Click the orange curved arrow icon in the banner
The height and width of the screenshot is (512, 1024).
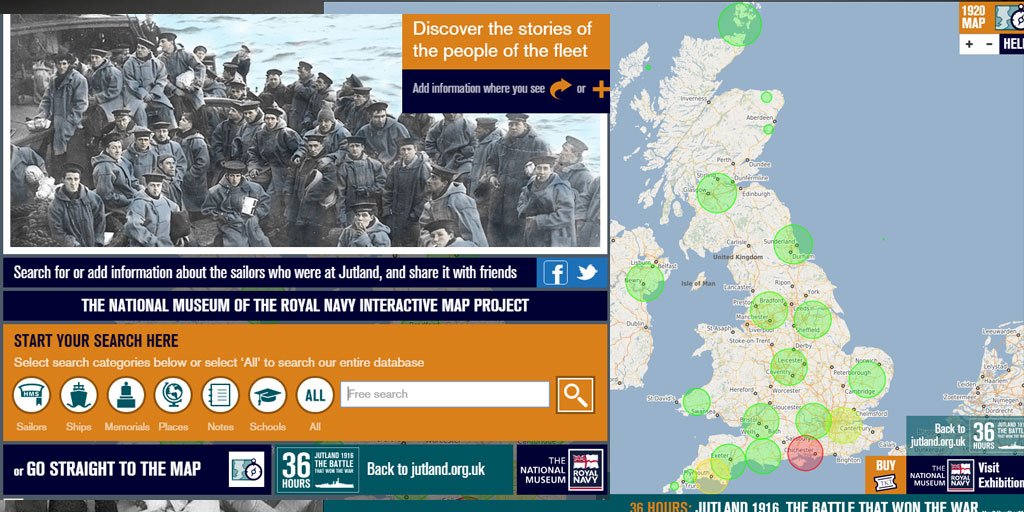[560, 88]
